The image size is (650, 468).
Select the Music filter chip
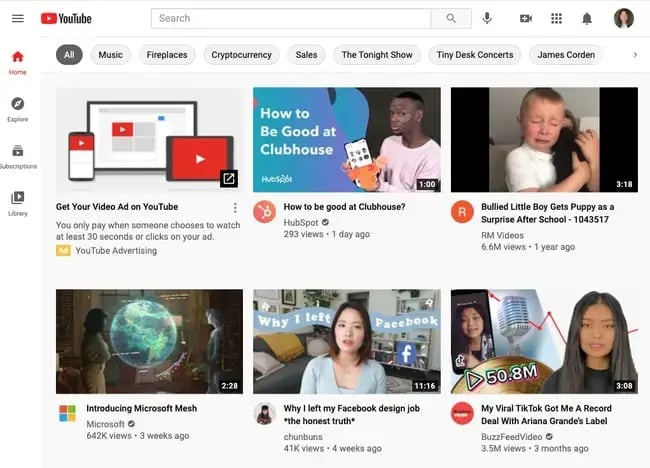111,55
